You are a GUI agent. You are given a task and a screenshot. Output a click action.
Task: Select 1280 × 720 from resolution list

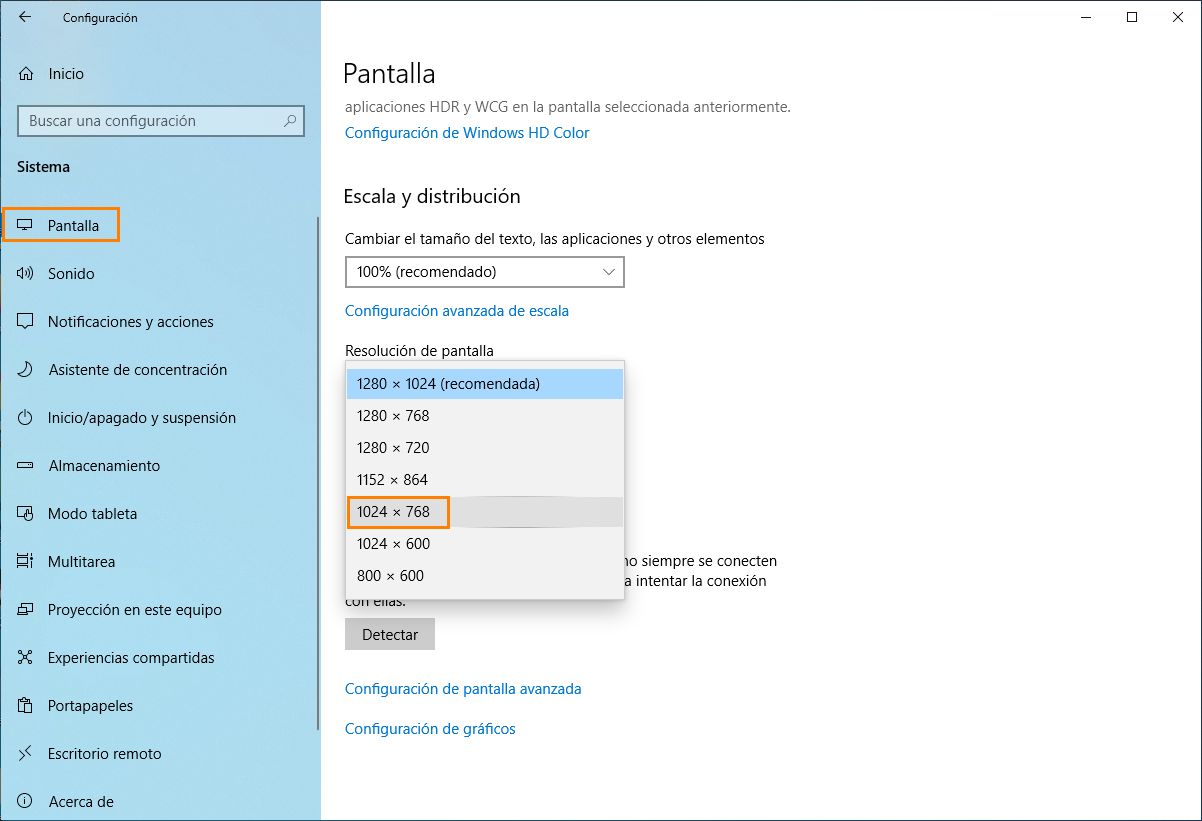pyautogui.click(x=394, y=448)
